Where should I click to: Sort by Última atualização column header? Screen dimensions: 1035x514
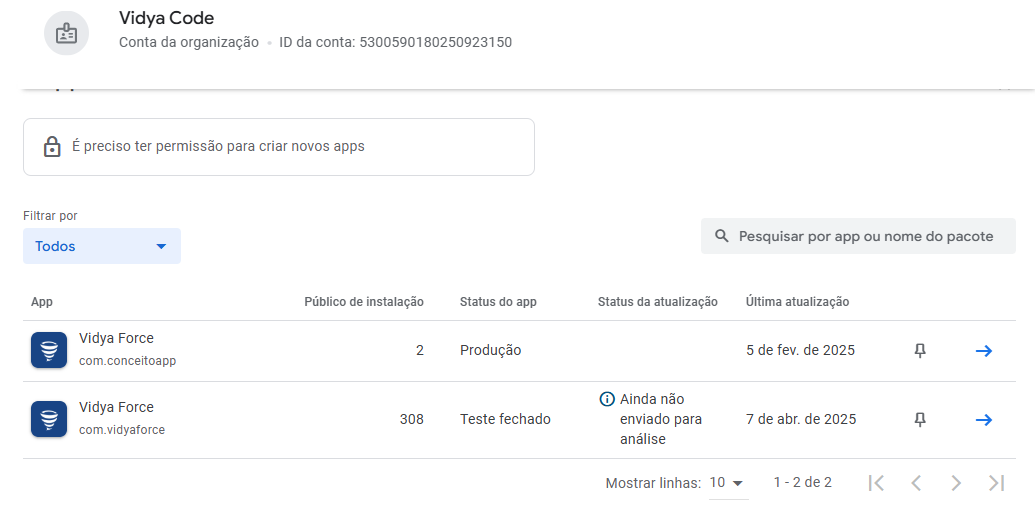[x=797, y=302]
